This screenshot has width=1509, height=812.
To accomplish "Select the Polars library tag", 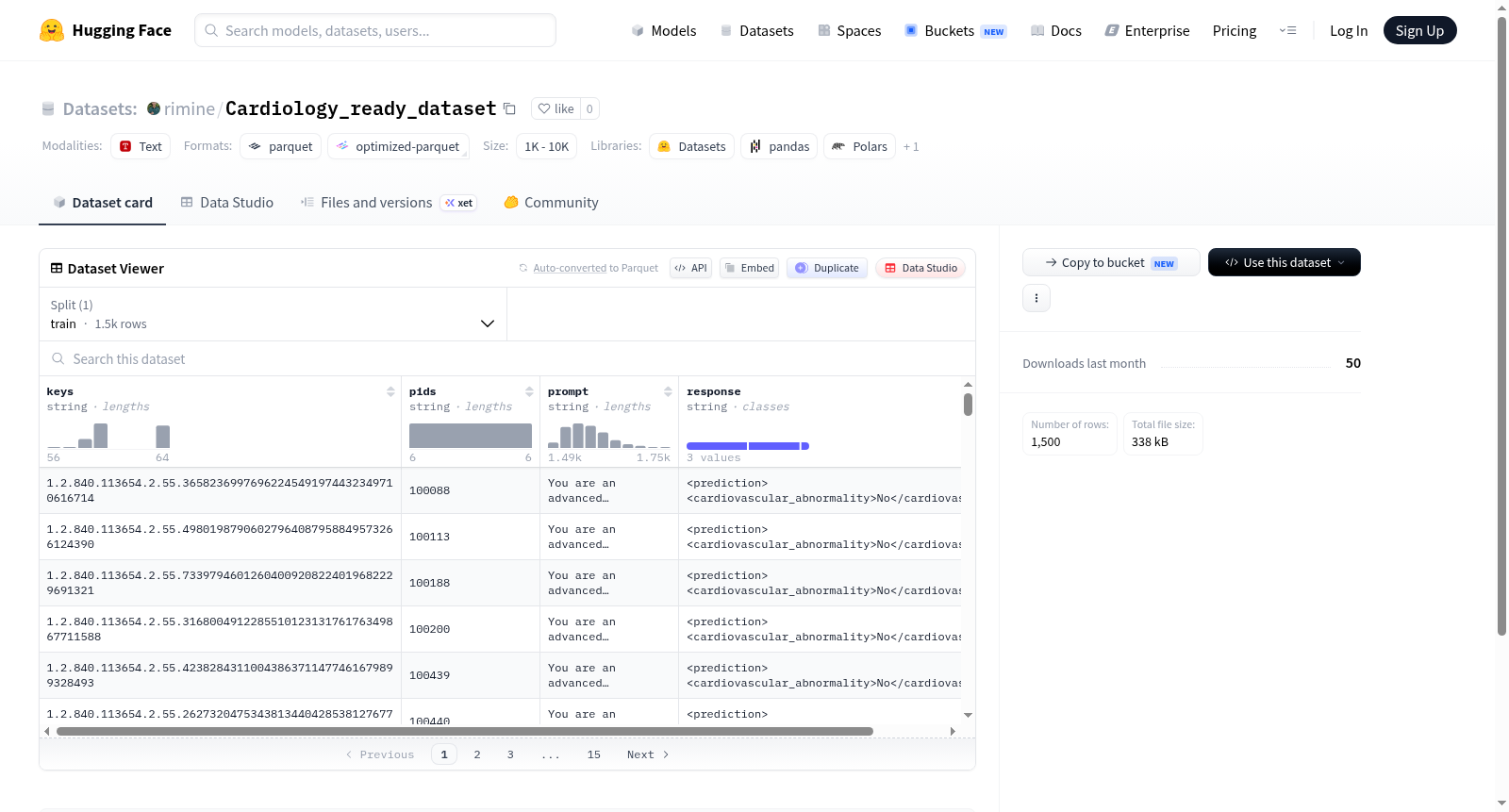I will pos(859,146).
